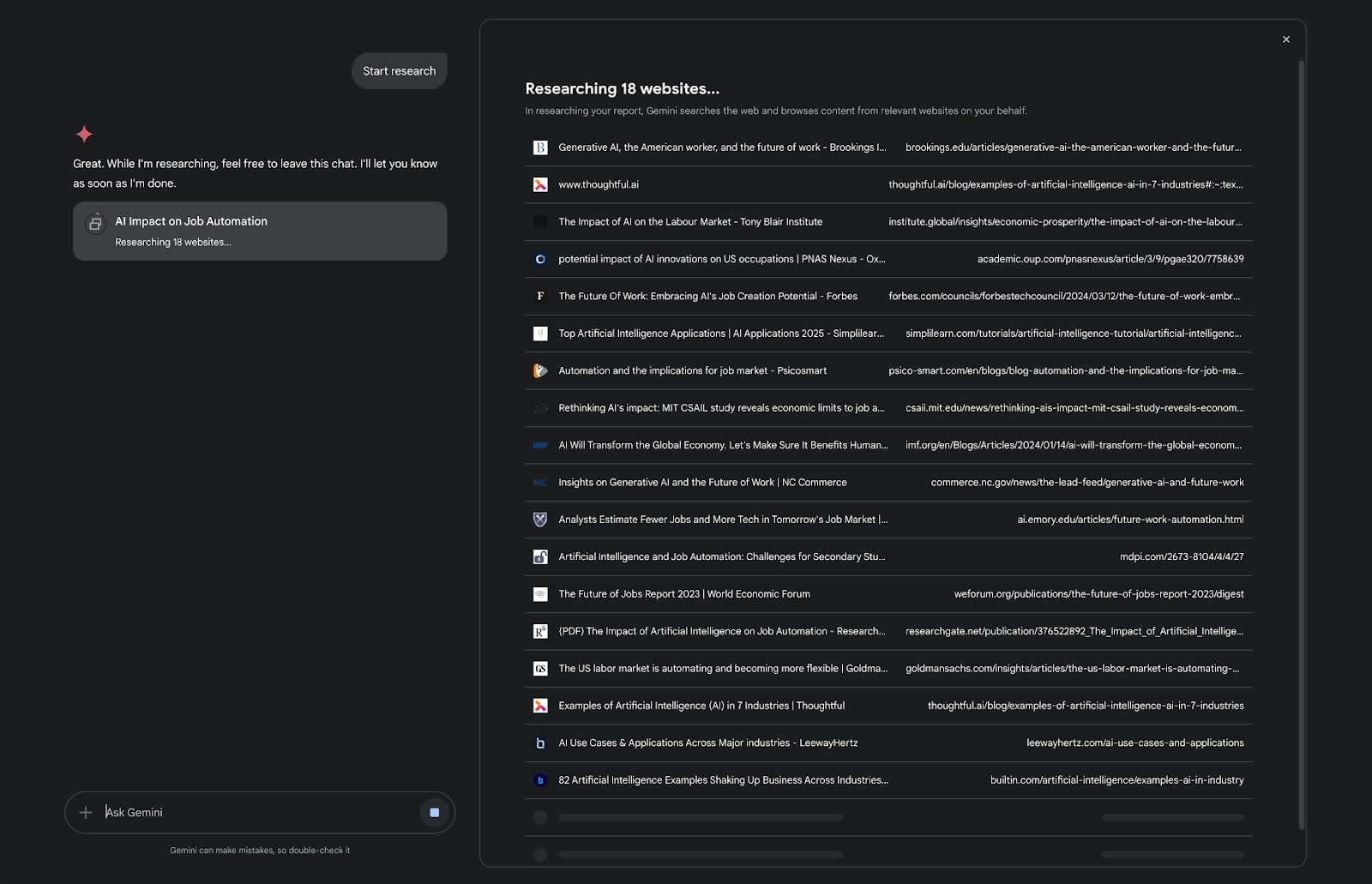Open the csail.mit.edu news URL

pos(1074,408)
